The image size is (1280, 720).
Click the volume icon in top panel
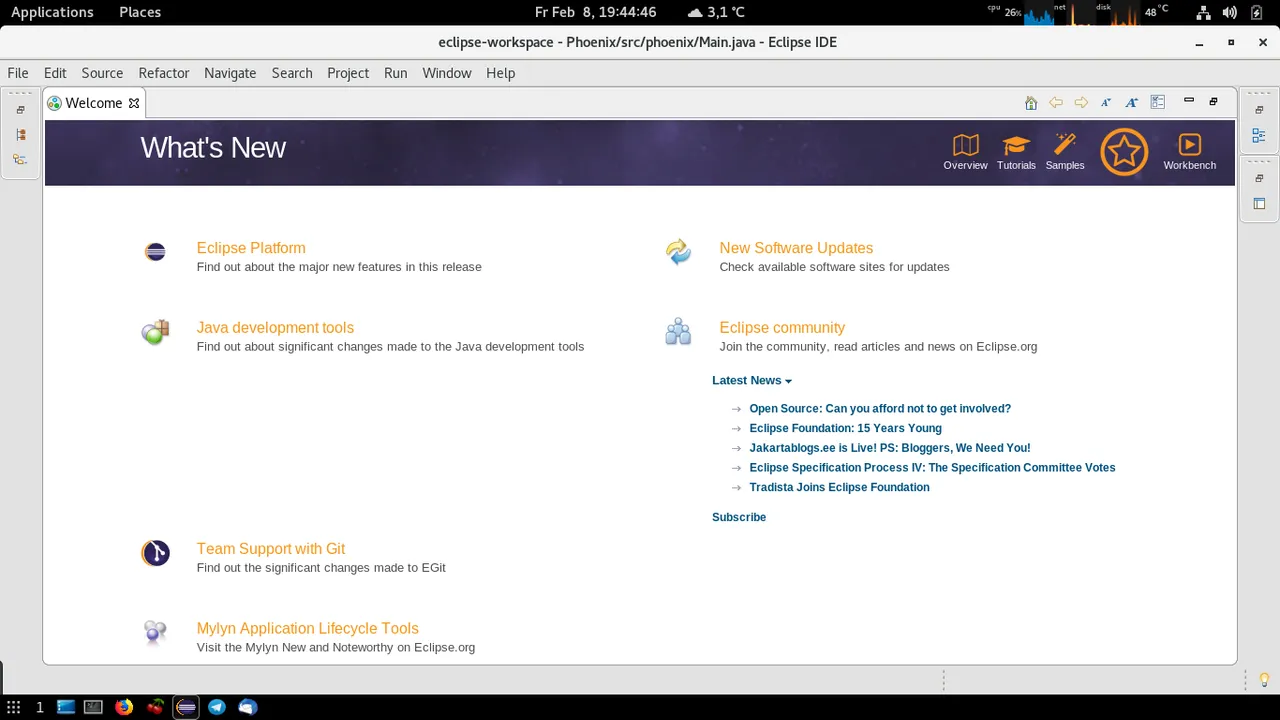pos(1229,12)
